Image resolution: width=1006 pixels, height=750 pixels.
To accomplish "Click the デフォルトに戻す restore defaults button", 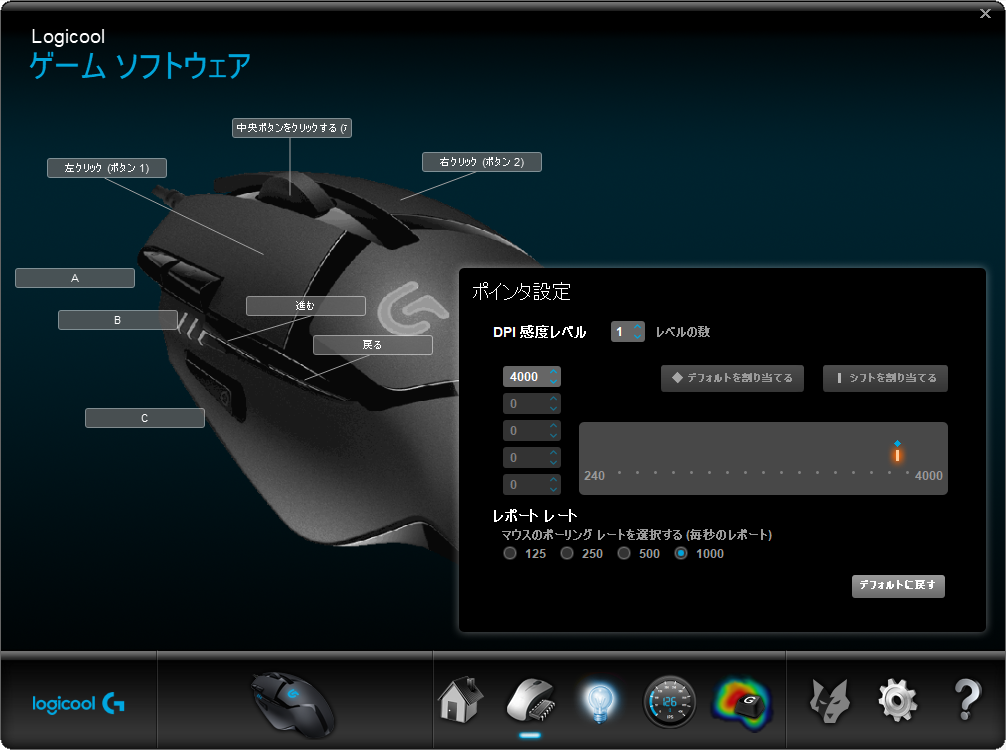I will [x=898, y=586].
